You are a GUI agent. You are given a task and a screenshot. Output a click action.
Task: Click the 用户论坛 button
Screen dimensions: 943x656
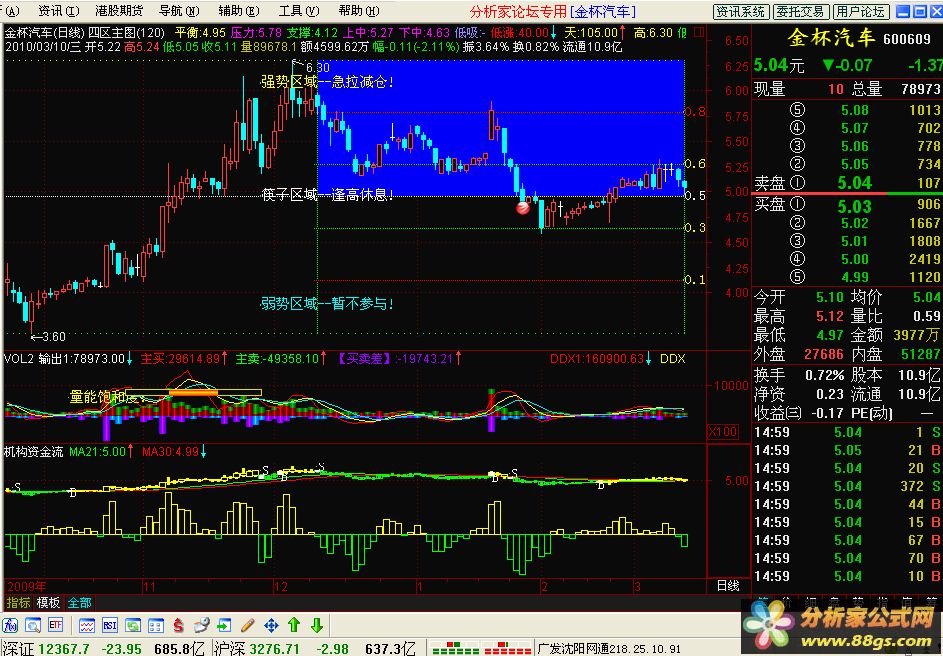(x=860, y=11)
